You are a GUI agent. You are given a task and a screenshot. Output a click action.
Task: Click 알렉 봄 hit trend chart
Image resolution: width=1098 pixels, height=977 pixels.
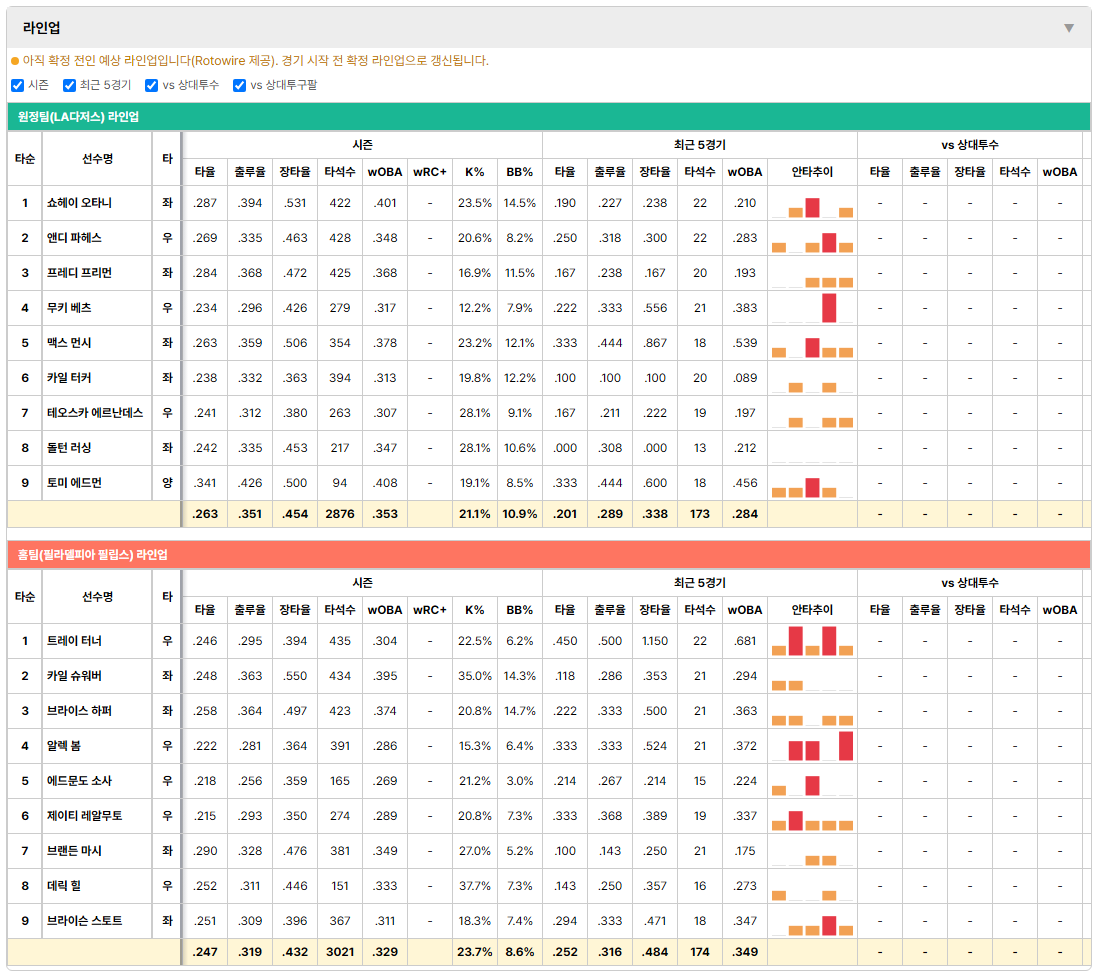pyautogui.click(x=812, y=747)
